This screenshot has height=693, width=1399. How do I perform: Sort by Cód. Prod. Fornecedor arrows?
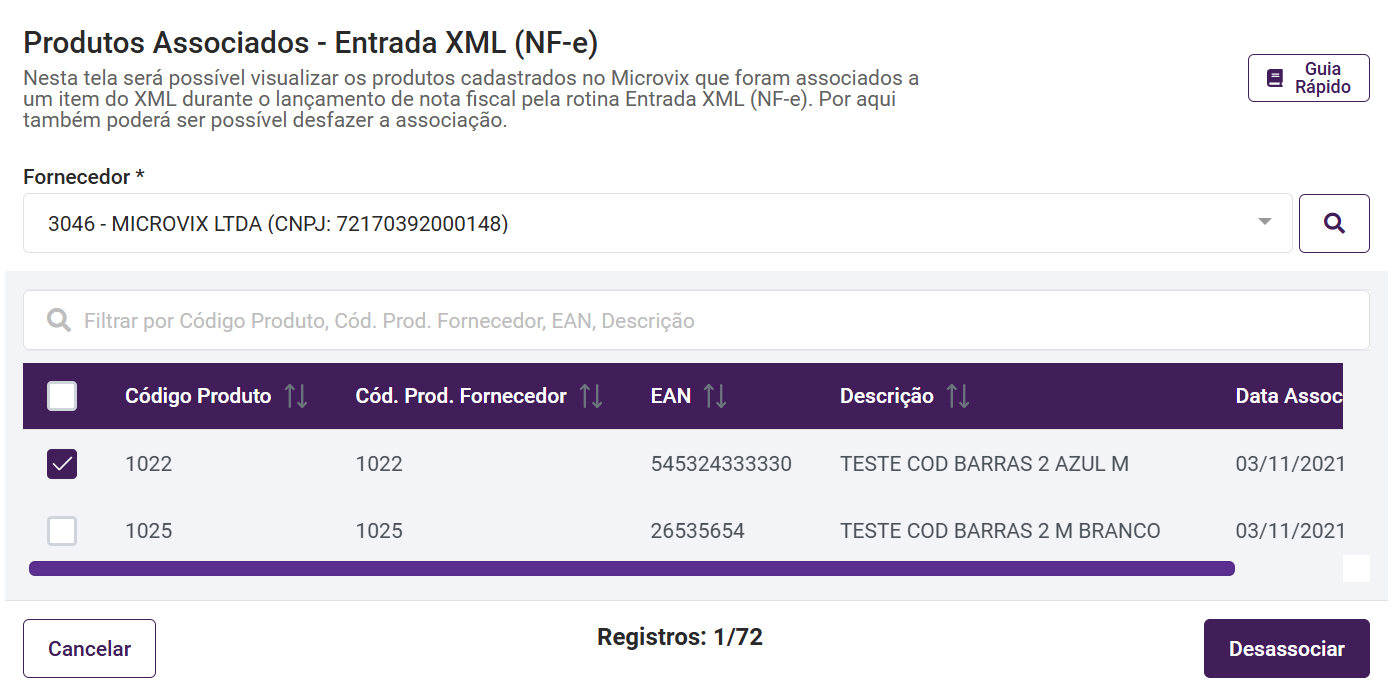pos(591,396)
